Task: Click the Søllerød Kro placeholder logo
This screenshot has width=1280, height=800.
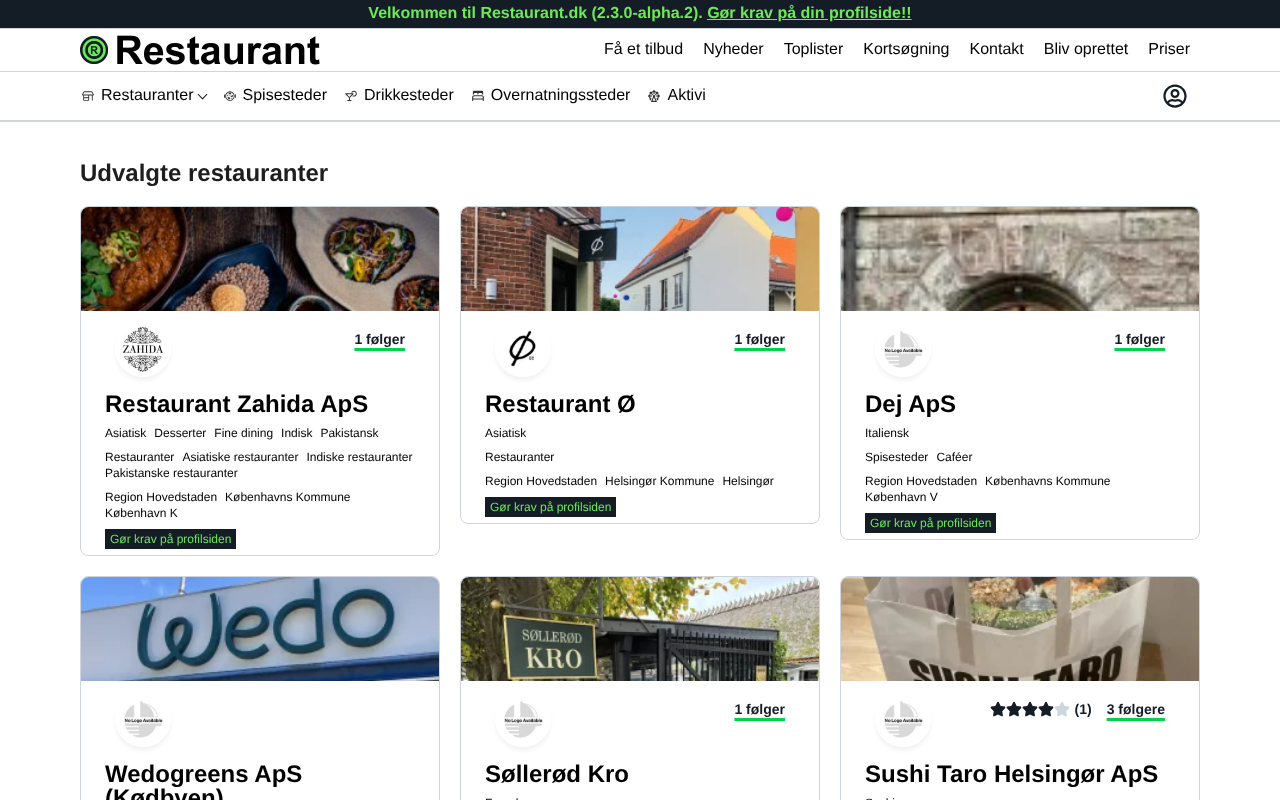Action: (523, 719)
